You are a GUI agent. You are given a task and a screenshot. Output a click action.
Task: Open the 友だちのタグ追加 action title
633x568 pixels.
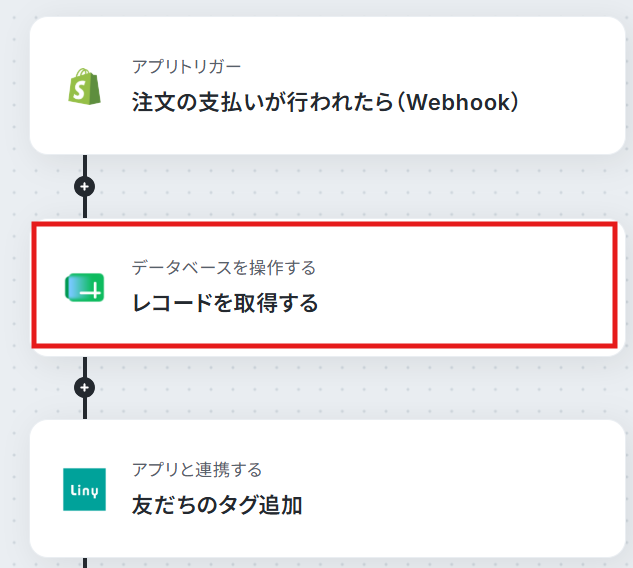(x=217, y=505)
